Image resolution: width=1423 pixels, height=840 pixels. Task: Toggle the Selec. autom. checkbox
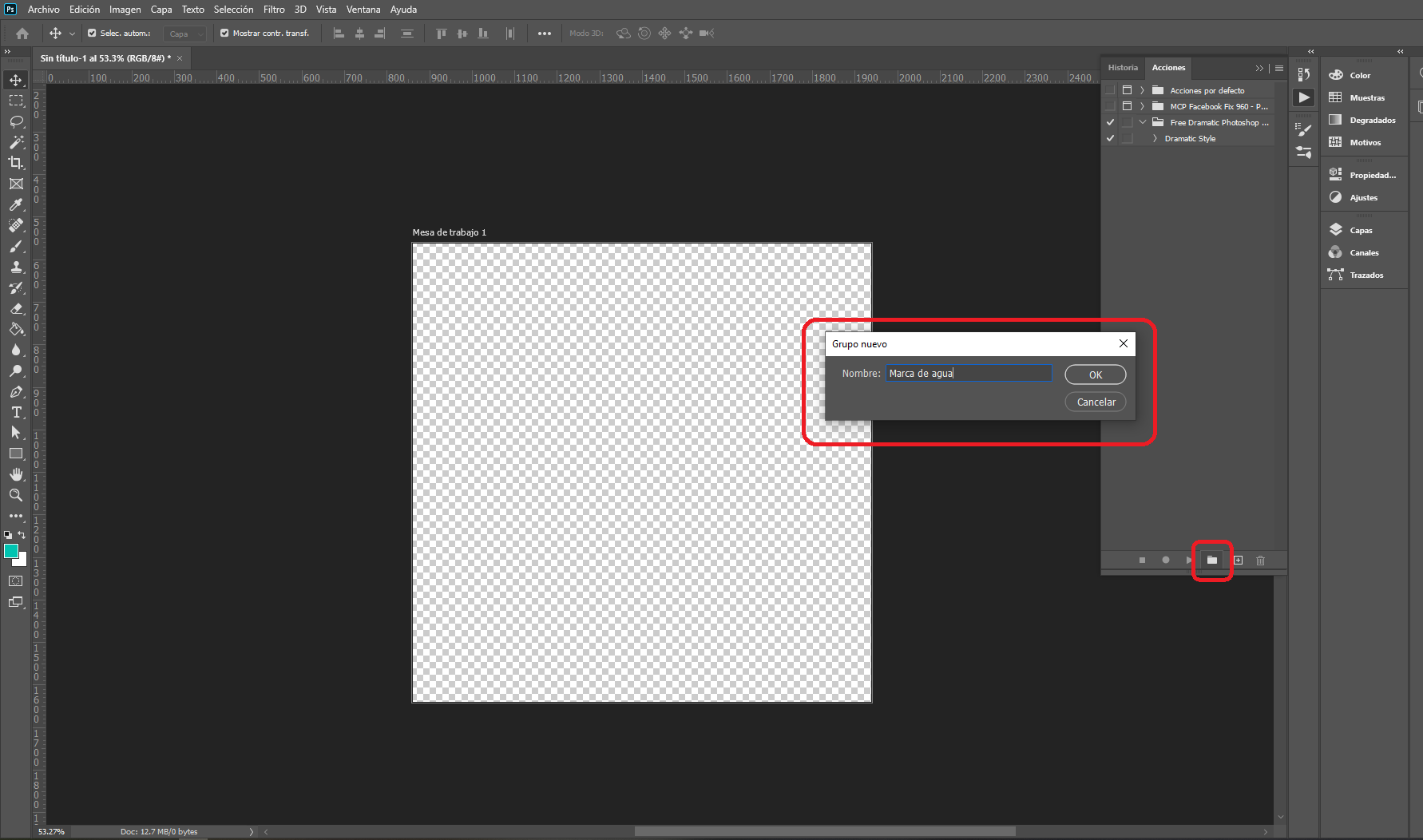pos(92,34)
